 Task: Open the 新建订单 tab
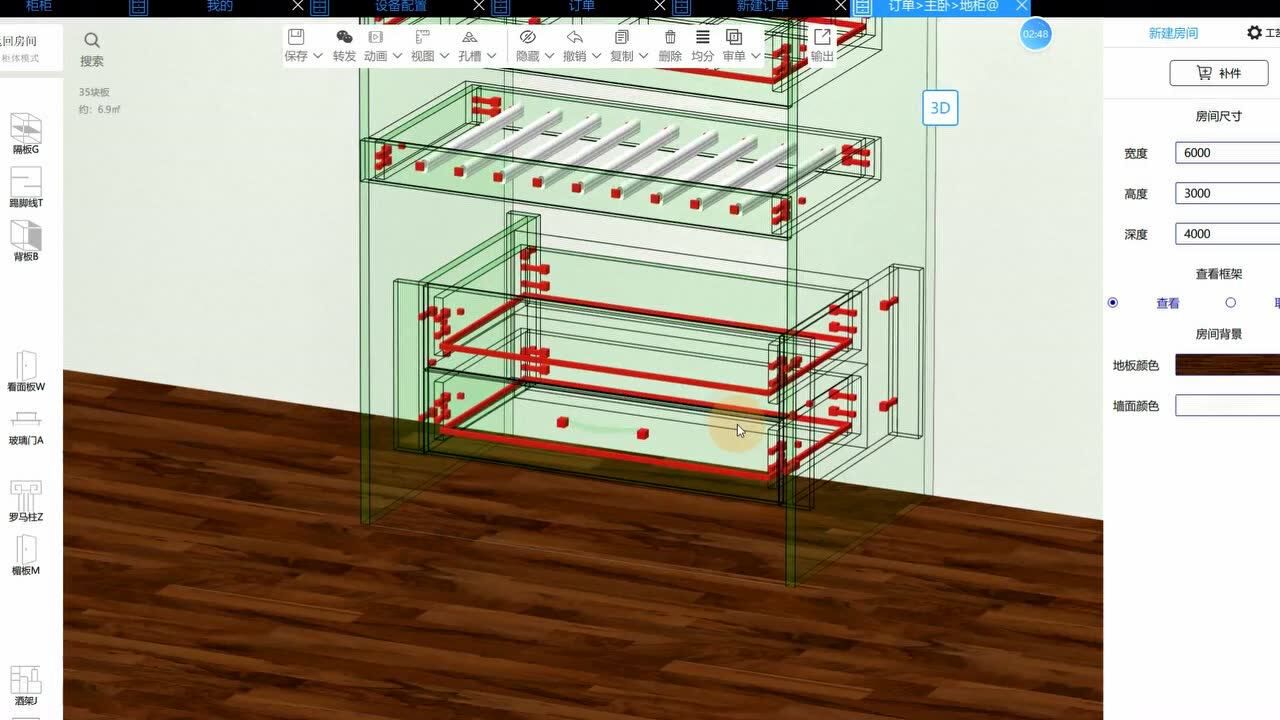(763, 6)
